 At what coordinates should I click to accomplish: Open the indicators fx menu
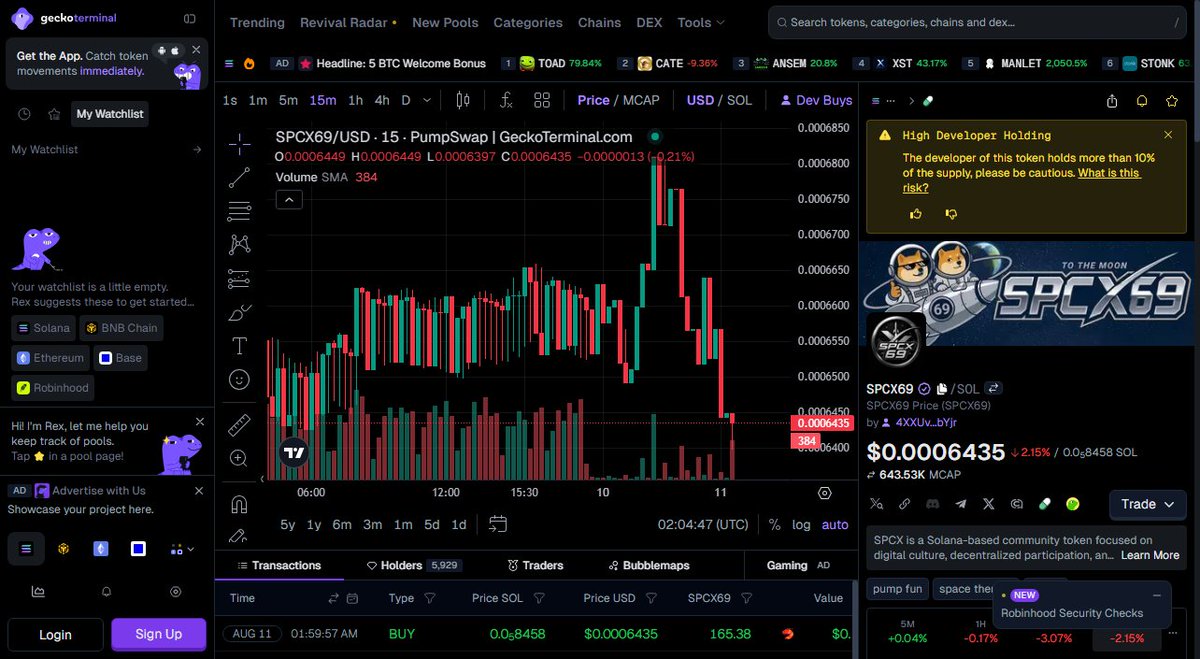pyautogui.click(x=506, y=100)
